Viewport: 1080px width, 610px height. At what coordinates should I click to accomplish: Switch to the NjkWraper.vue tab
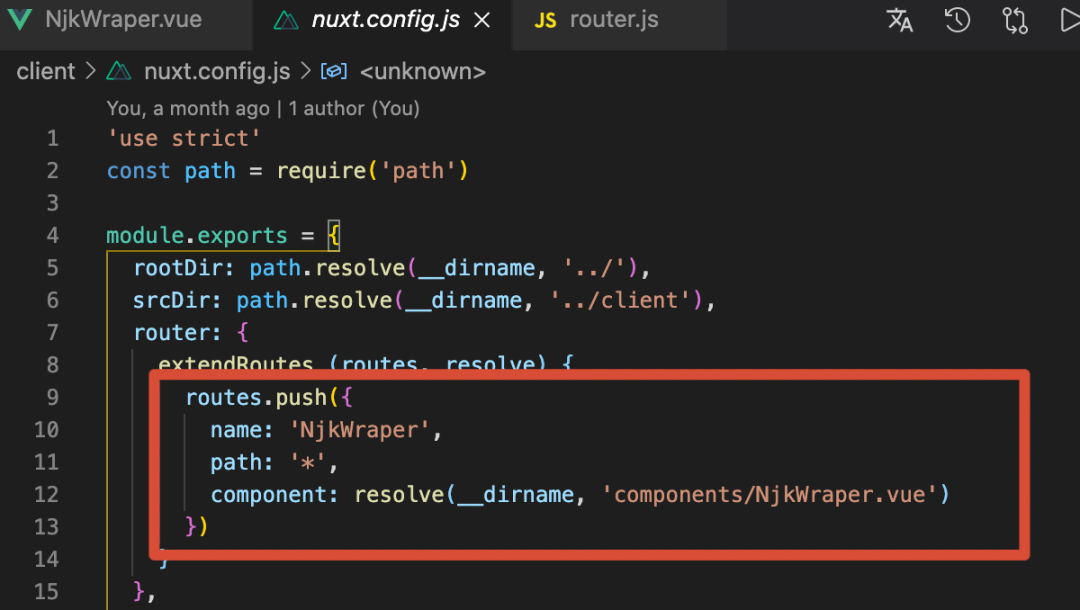coord(123,20)
